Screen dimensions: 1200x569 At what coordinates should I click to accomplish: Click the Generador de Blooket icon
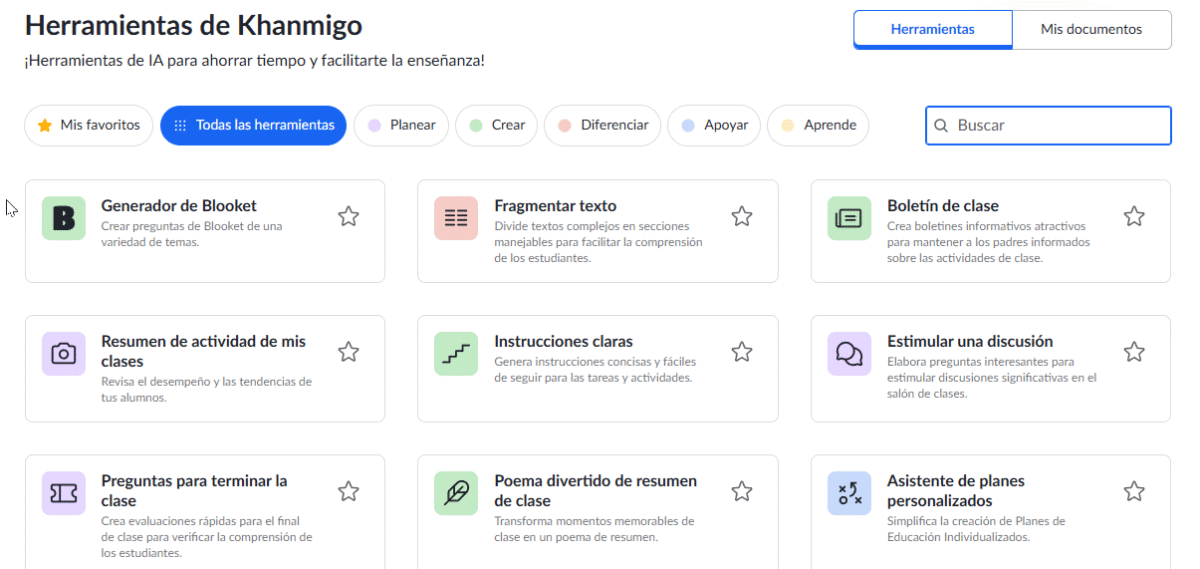(63, 218)
